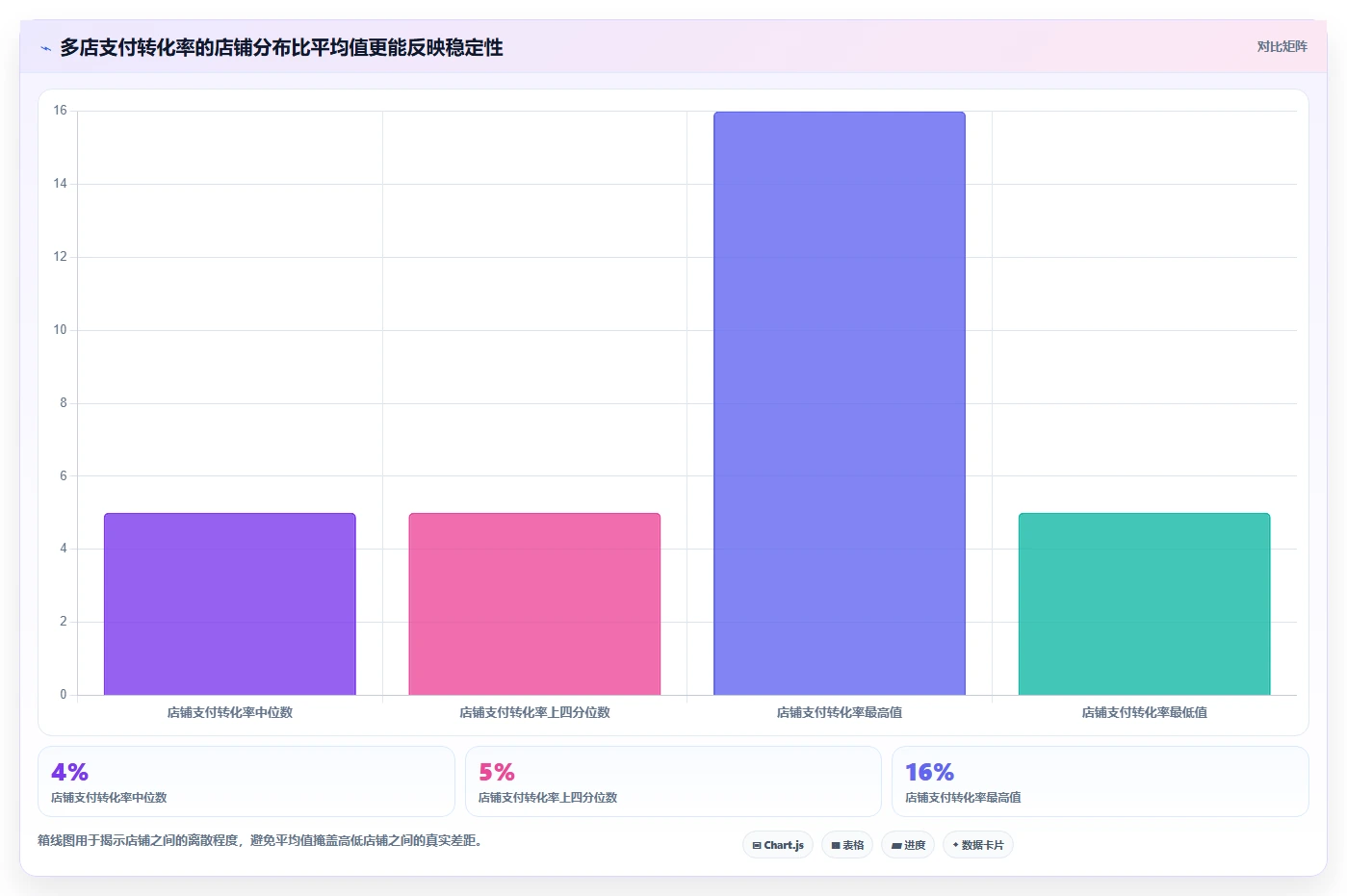Click the 对比矩阵 label in header

pyautogui.click(x=1282, y=47)
